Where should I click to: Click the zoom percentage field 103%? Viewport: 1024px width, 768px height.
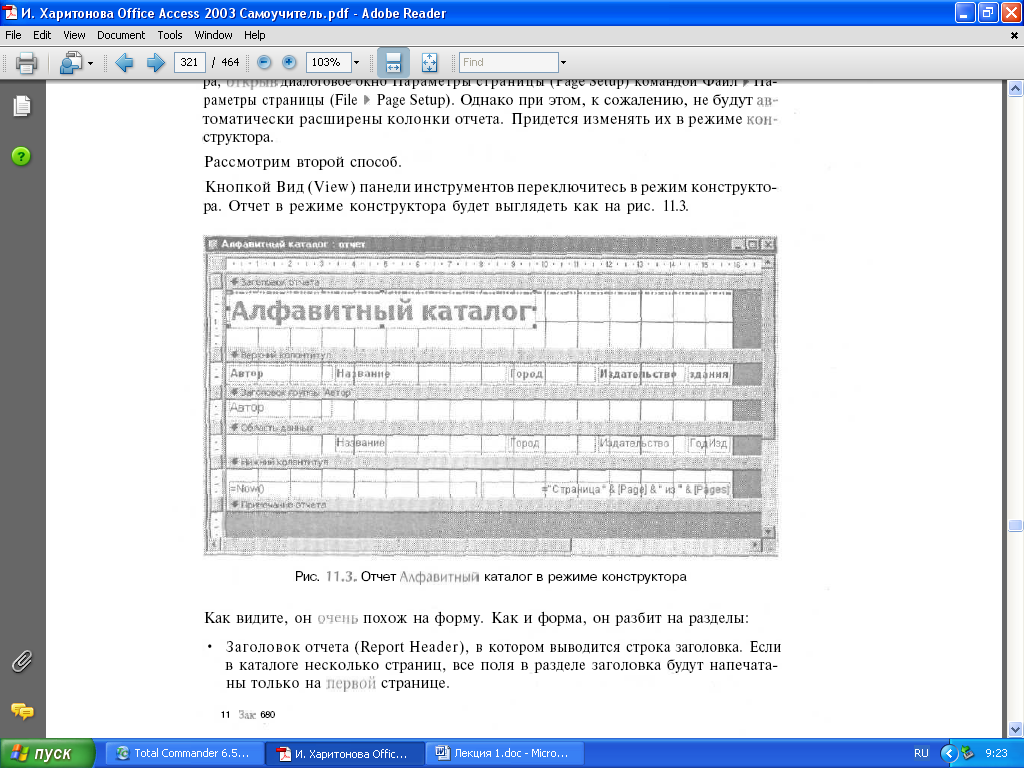pyautogui.click(x=328, y=62)
